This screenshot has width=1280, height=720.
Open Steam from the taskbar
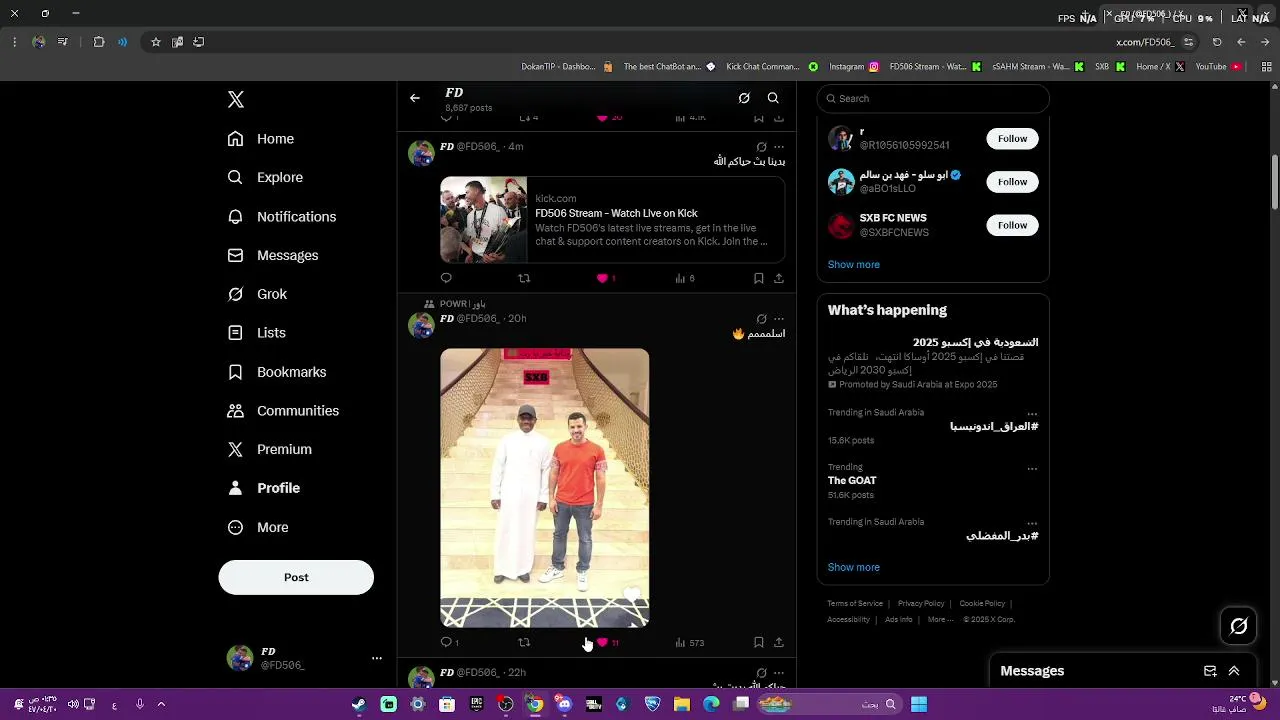359,704
